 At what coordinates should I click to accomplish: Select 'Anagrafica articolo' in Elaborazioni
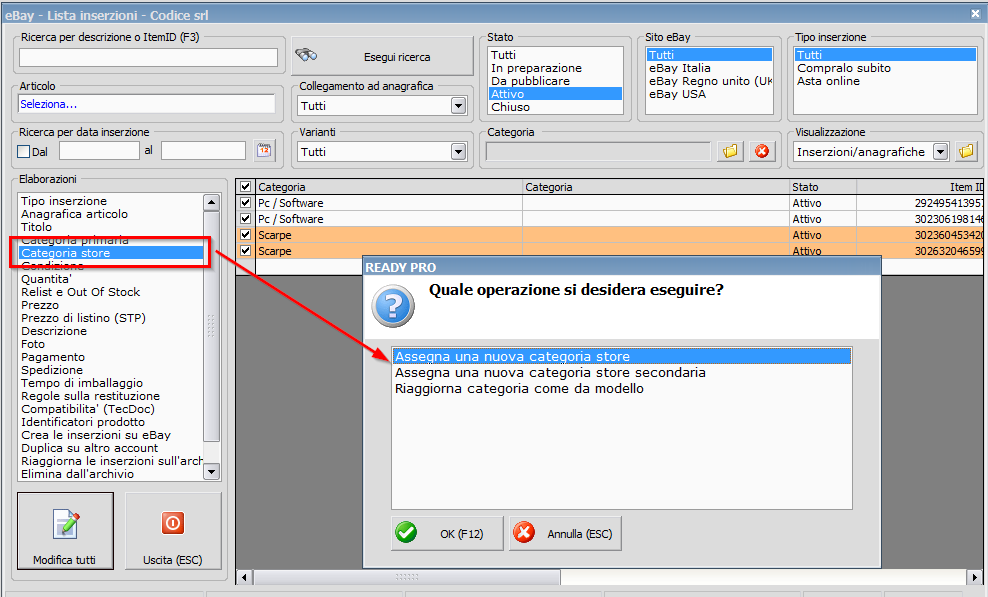point(111,214)
